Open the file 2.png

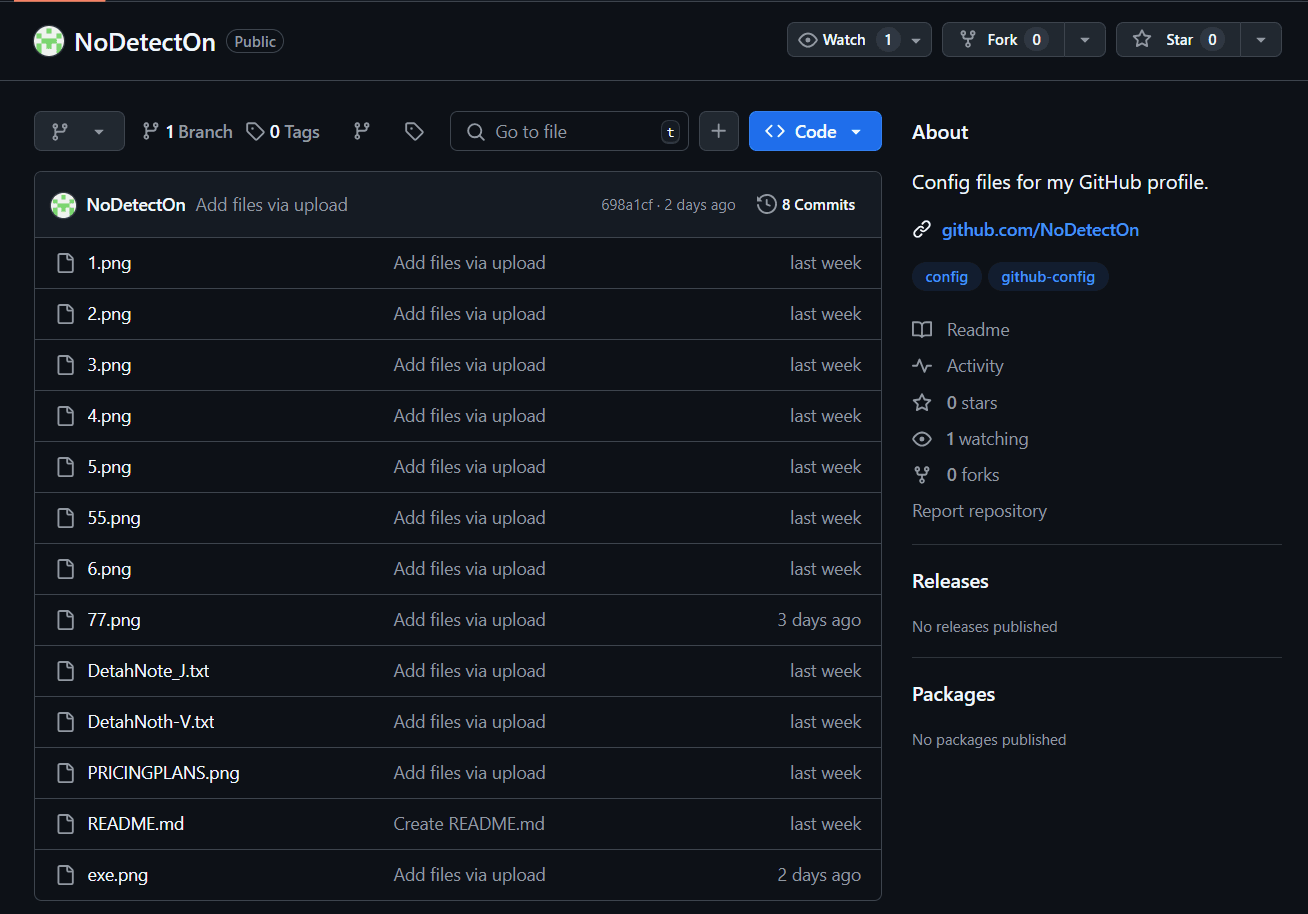pyautogui.click(x=109, y=314)
